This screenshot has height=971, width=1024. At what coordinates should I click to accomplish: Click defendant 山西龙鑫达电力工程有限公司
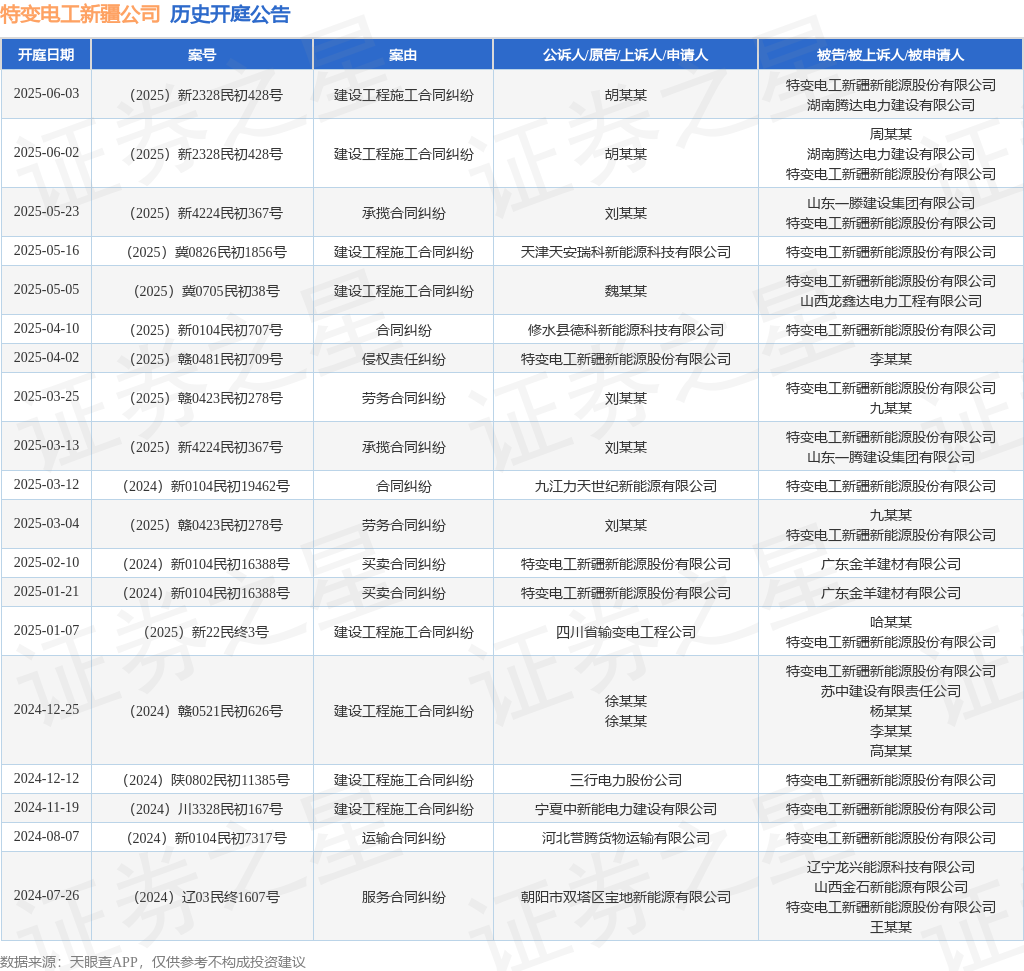coord(891,301)
